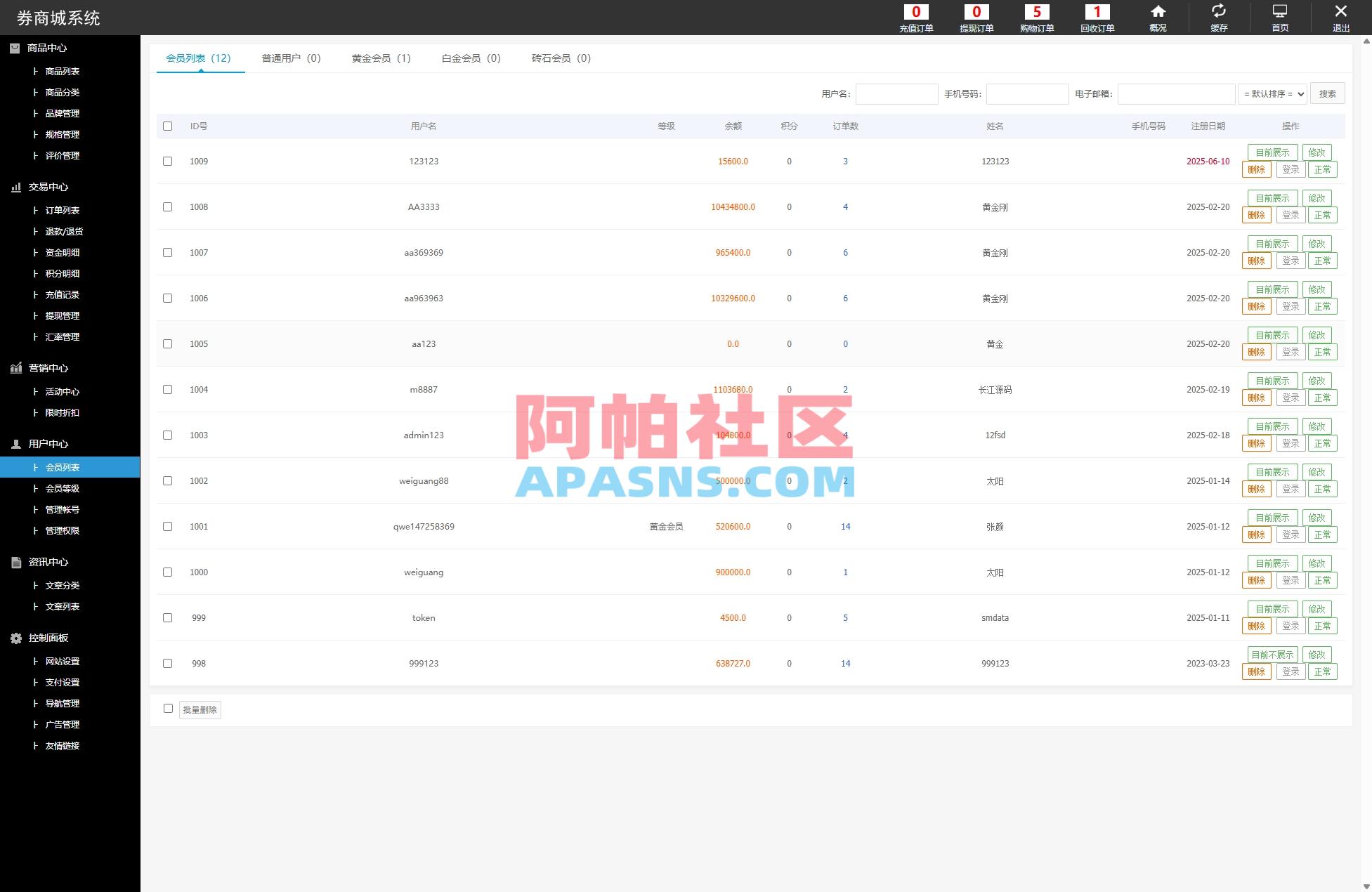Switch to the 黄金会员 tab
Image resolution: width=1372 pixels, height=892 pixels.
380,58
